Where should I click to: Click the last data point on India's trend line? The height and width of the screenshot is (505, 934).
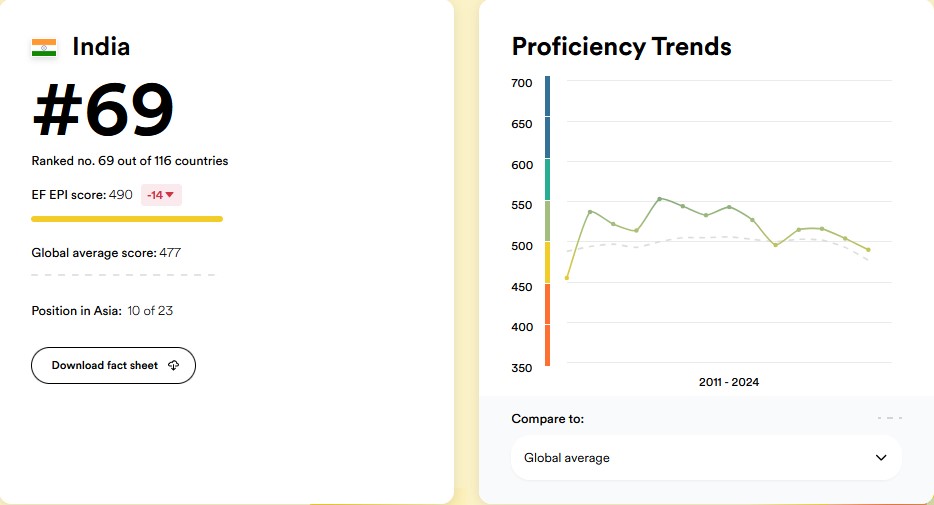click(868, 250)
